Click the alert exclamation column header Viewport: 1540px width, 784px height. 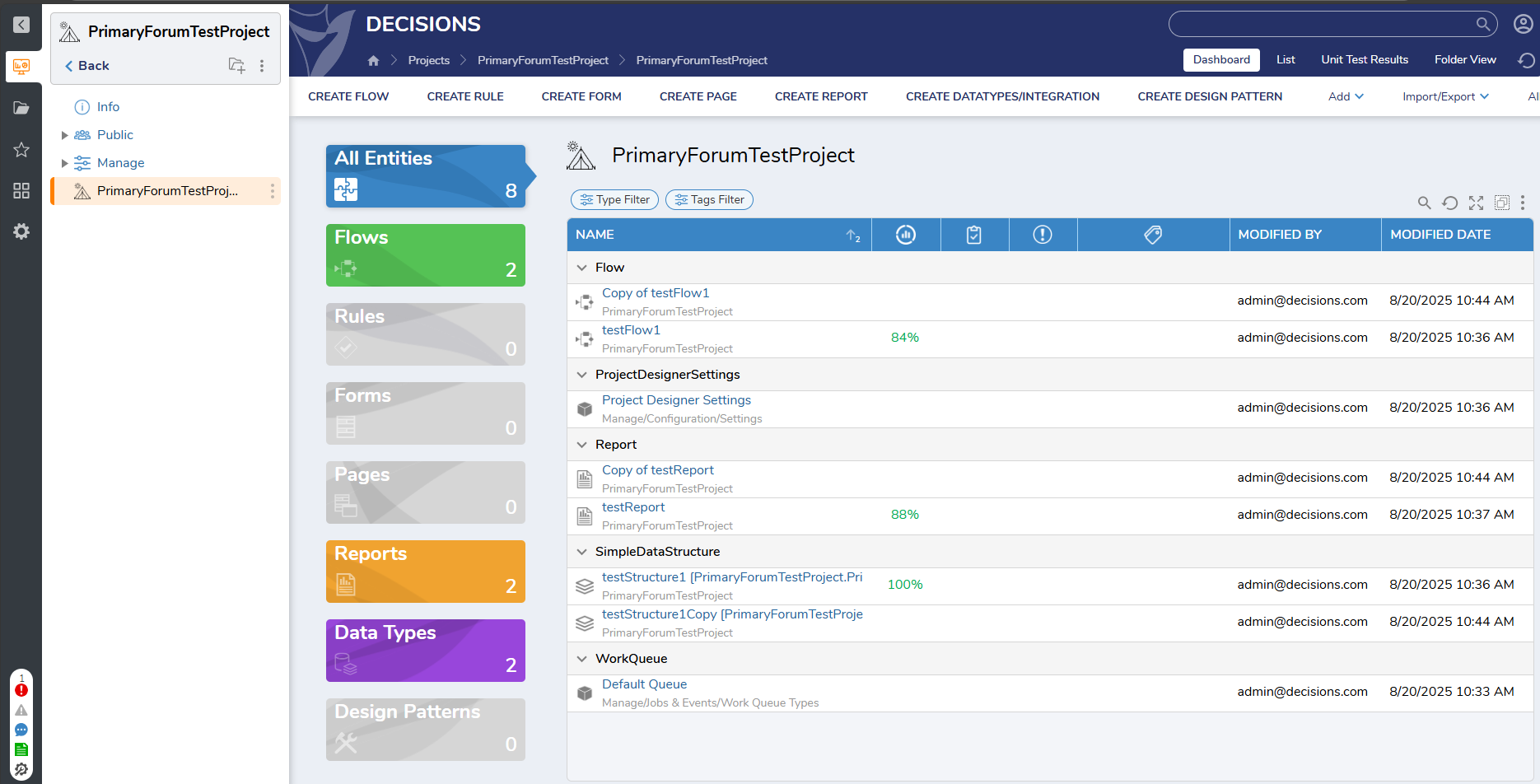pos(1043,235)
